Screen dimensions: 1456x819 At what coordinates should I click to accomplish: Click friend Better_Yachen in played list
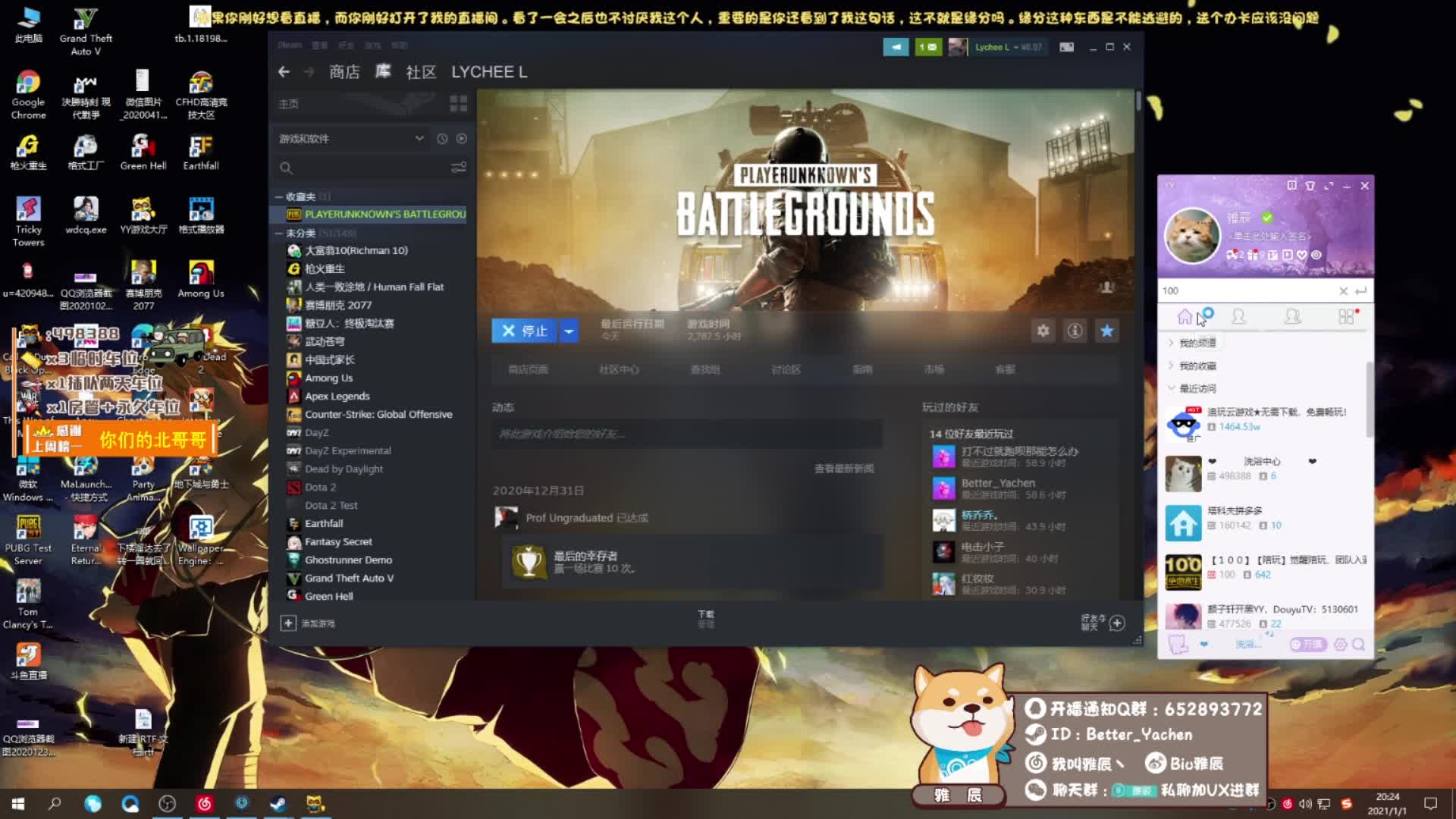tap(998, 483)
